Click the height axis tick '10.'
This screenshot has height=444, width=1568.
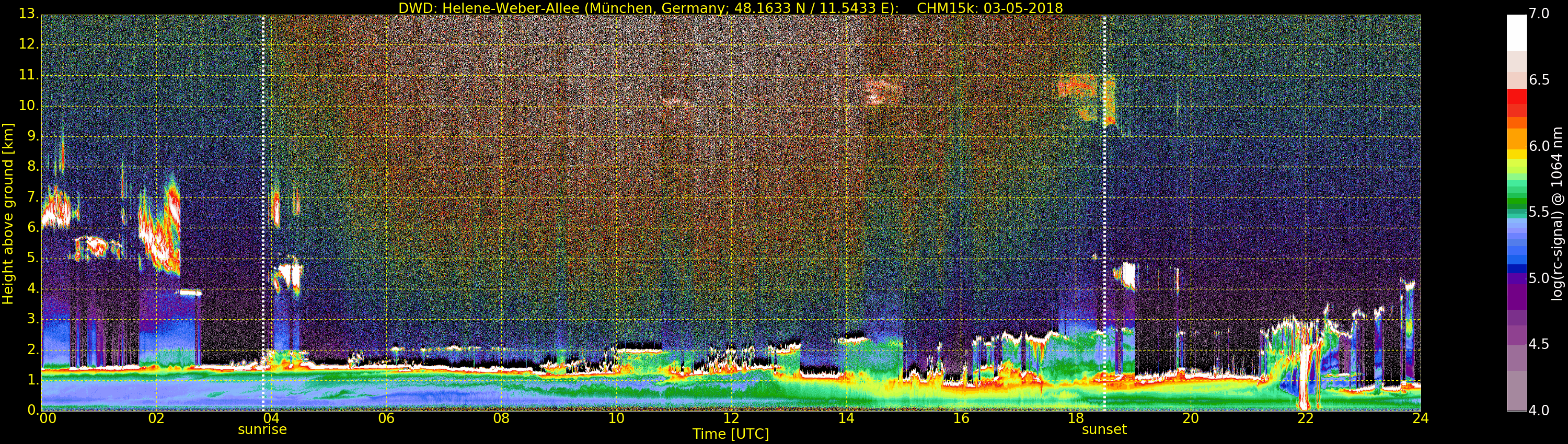[29, 105]
